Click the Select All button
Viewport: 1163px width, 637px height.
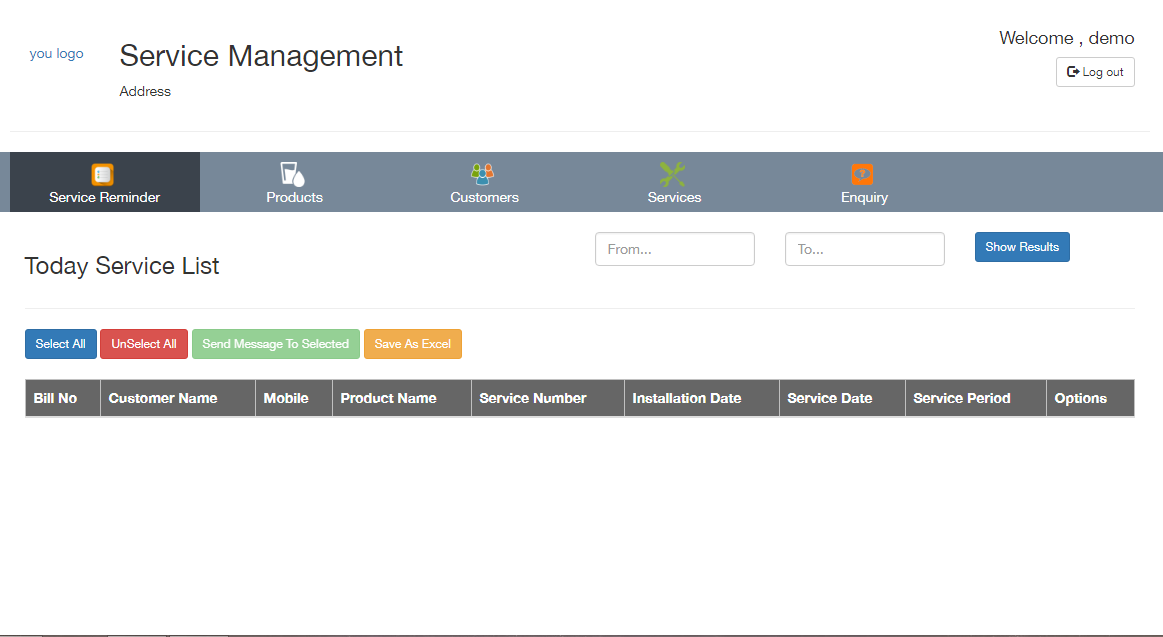pyautogui.click(x=61, y=344)
